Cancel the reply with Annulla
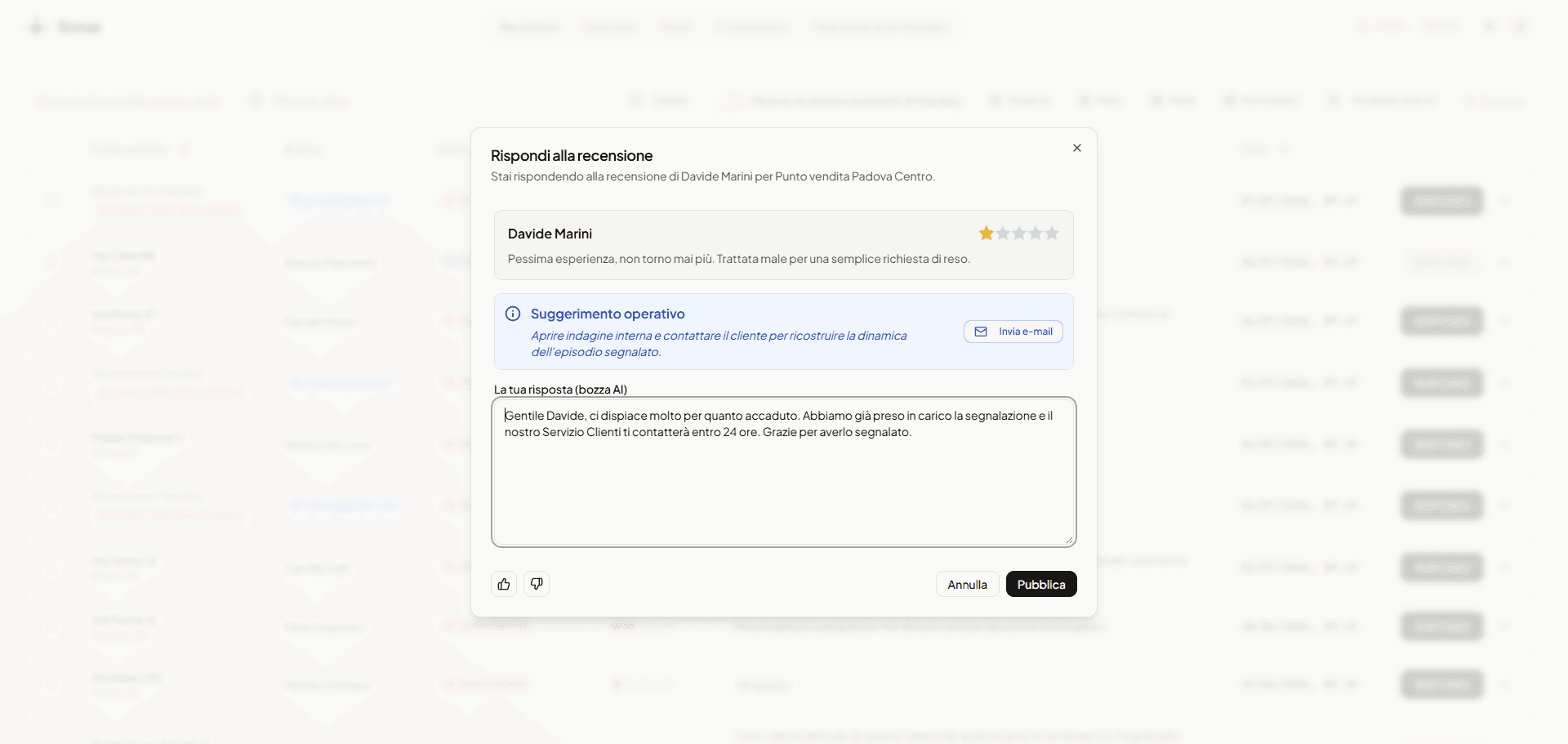The image size is (1568, 744). point(967,584)
